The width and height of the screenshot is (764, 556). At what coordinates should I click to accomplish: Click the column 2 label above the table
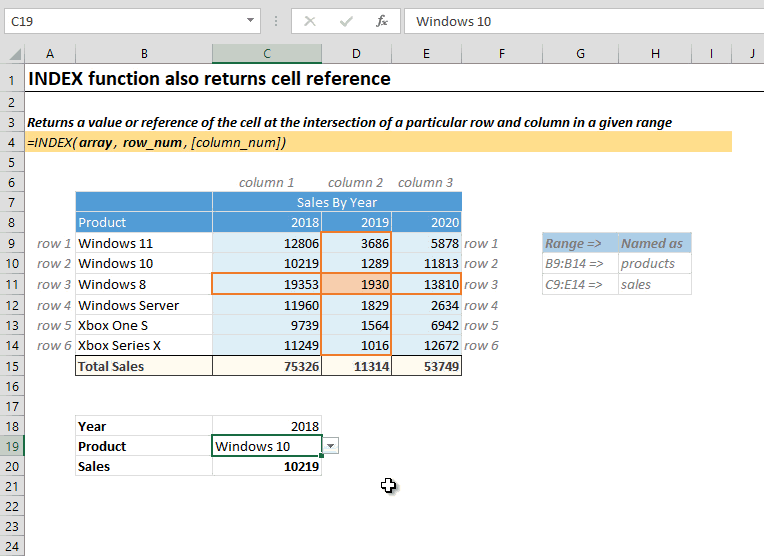355,182
